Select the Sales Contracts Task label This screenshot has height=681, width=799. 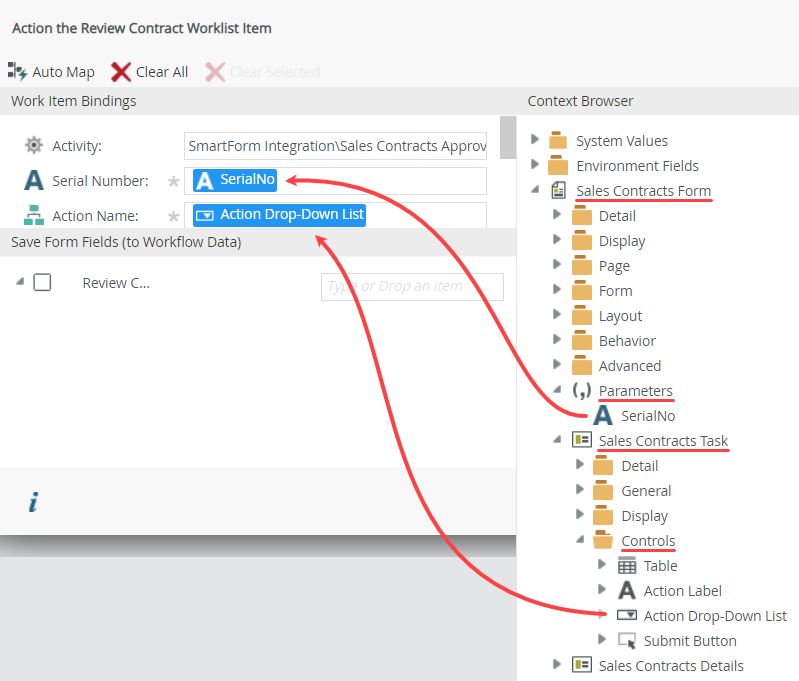pyautogui.click(x=663, y=441)
